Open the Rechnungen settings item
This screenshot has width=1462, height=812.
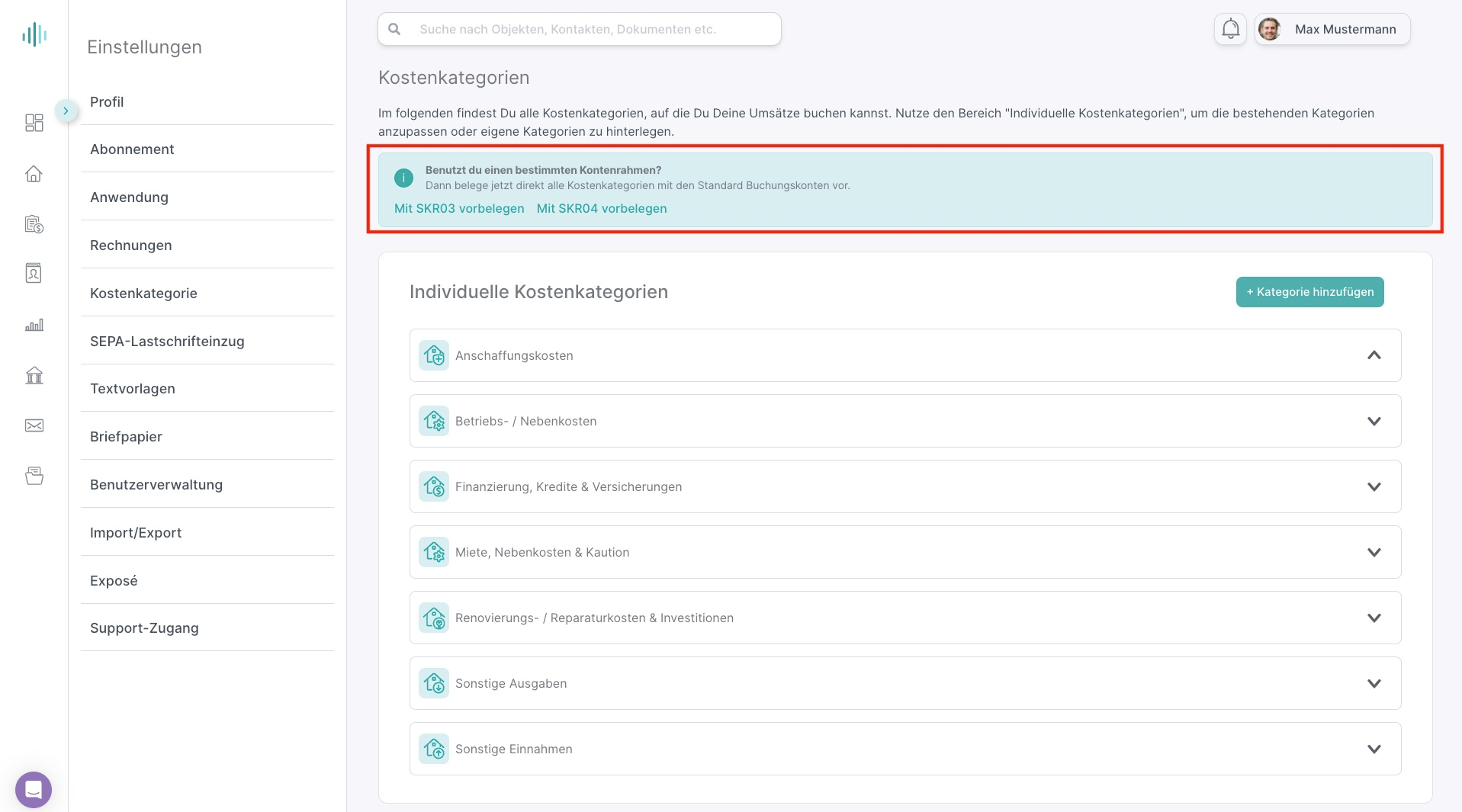pos(207,246)
